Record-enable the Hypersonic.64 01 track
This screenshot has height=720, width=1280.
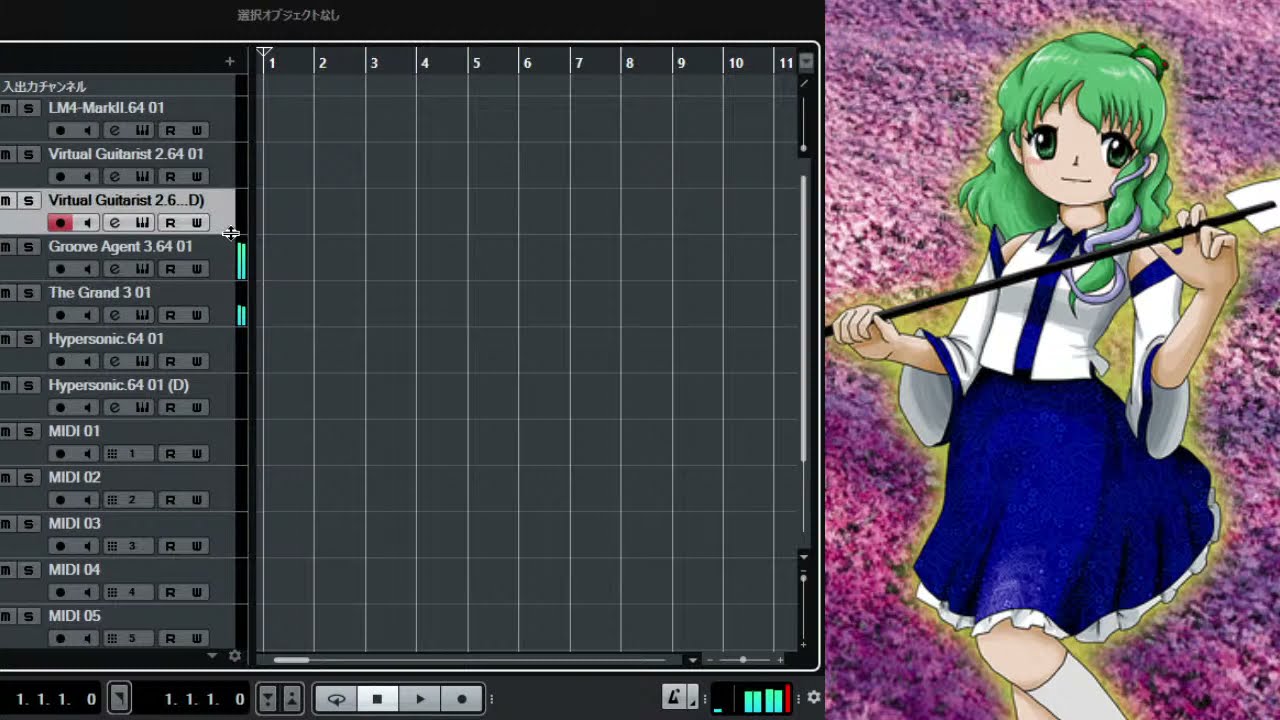coord(60,361)
